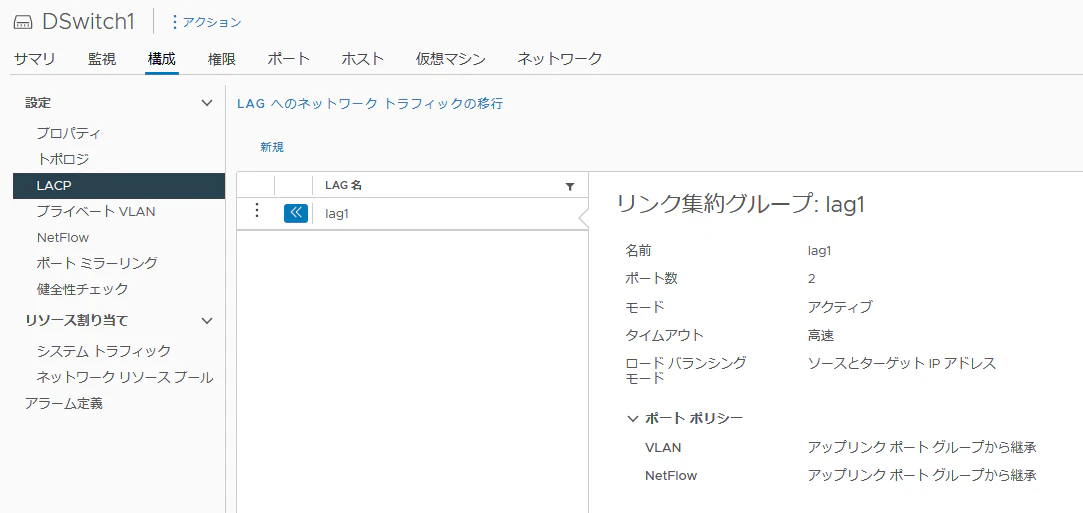Click the three-dot menu for lag1 row
The image size is (1083, 513).
tap(257, 211)
